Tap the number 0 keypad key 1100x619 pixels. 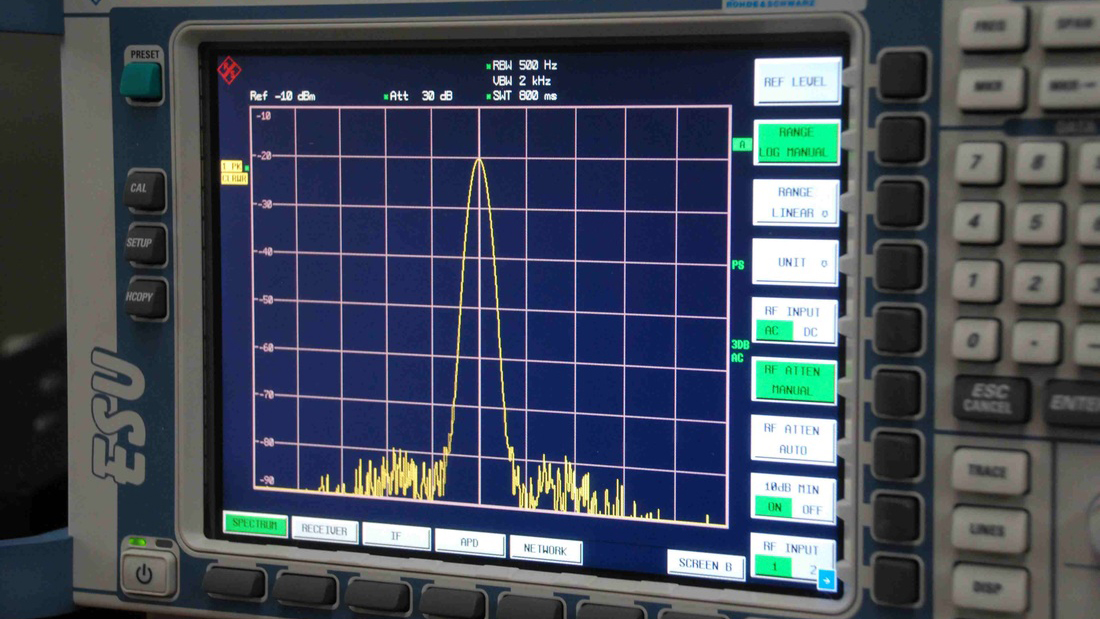pos(974,341)
